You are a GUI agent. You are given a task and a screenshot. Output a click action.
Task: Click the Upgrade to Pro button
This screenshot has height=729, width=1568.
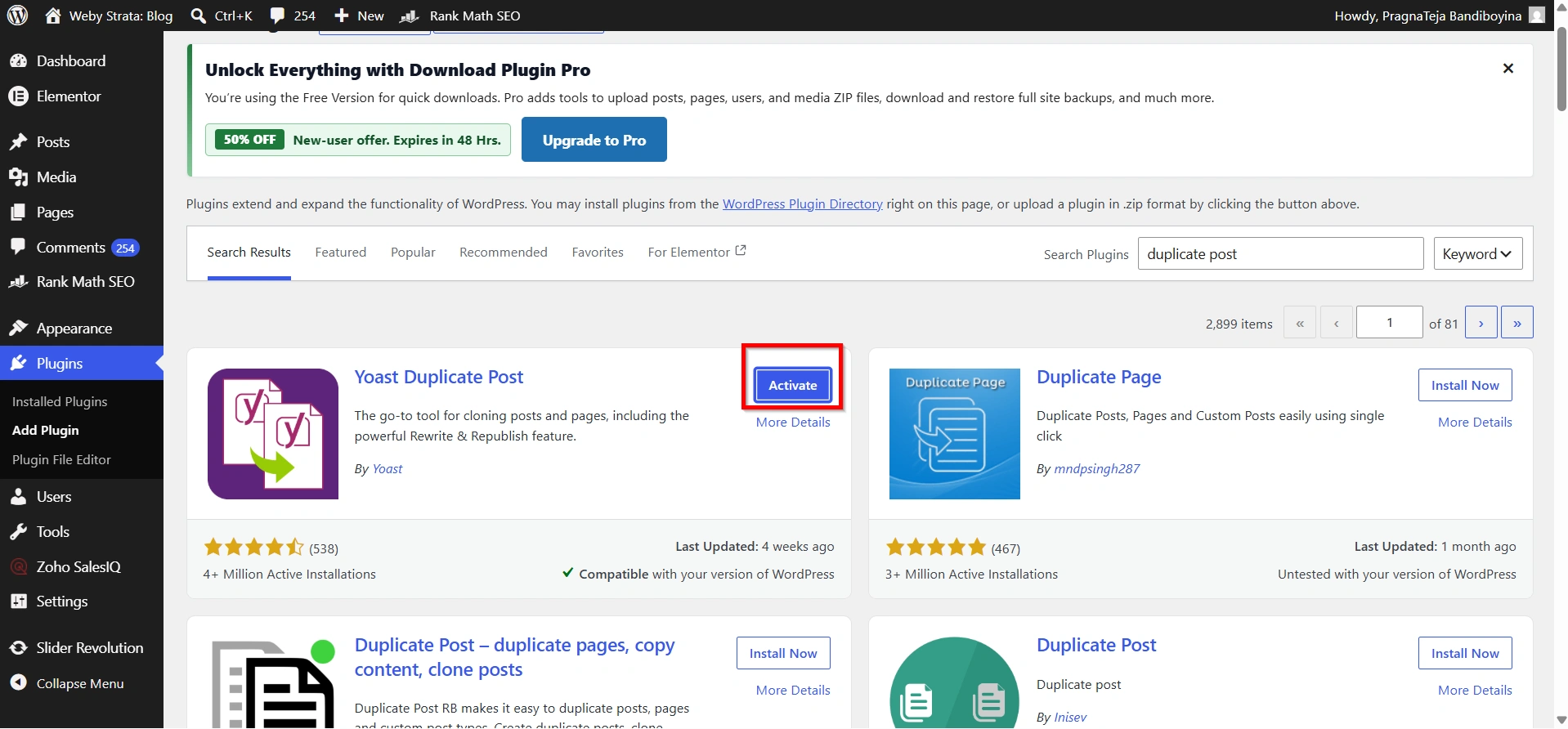pyautogui.click(x=594, y=140)
